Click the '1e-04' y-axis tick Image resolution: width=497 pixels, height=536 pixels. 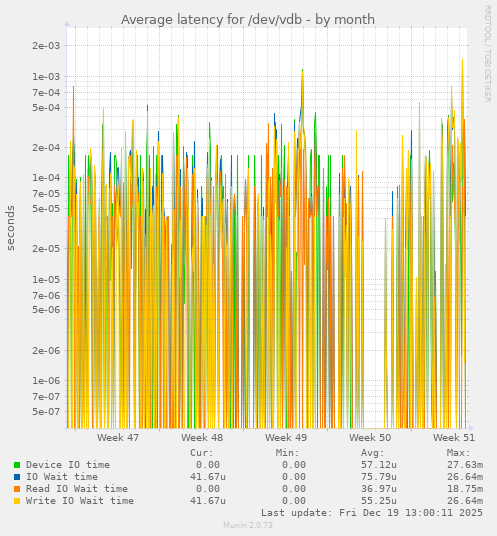pyautogui.click(x=46, y=178)
